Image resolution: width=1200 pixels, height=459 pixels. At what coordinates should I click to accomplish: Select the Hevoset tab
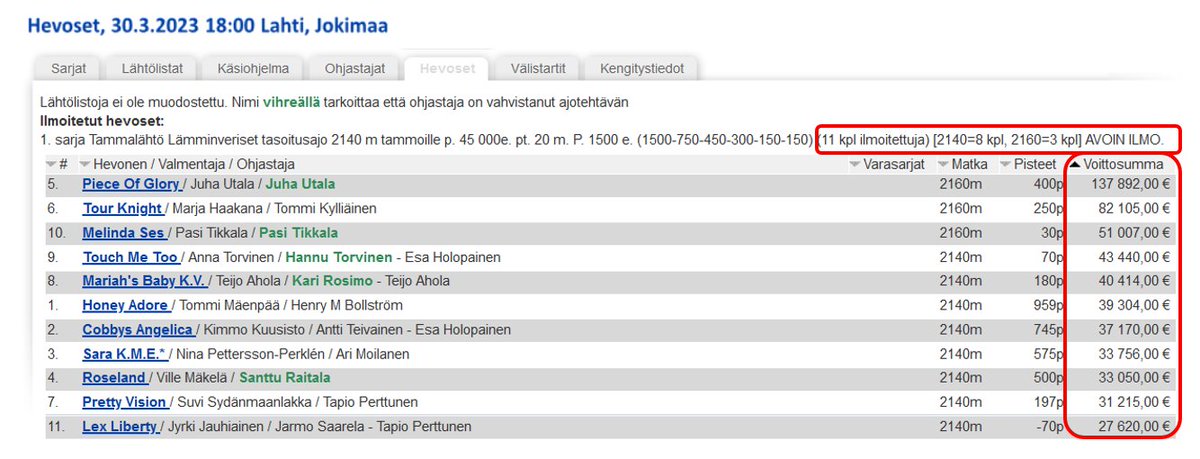(x=447, y=69)
